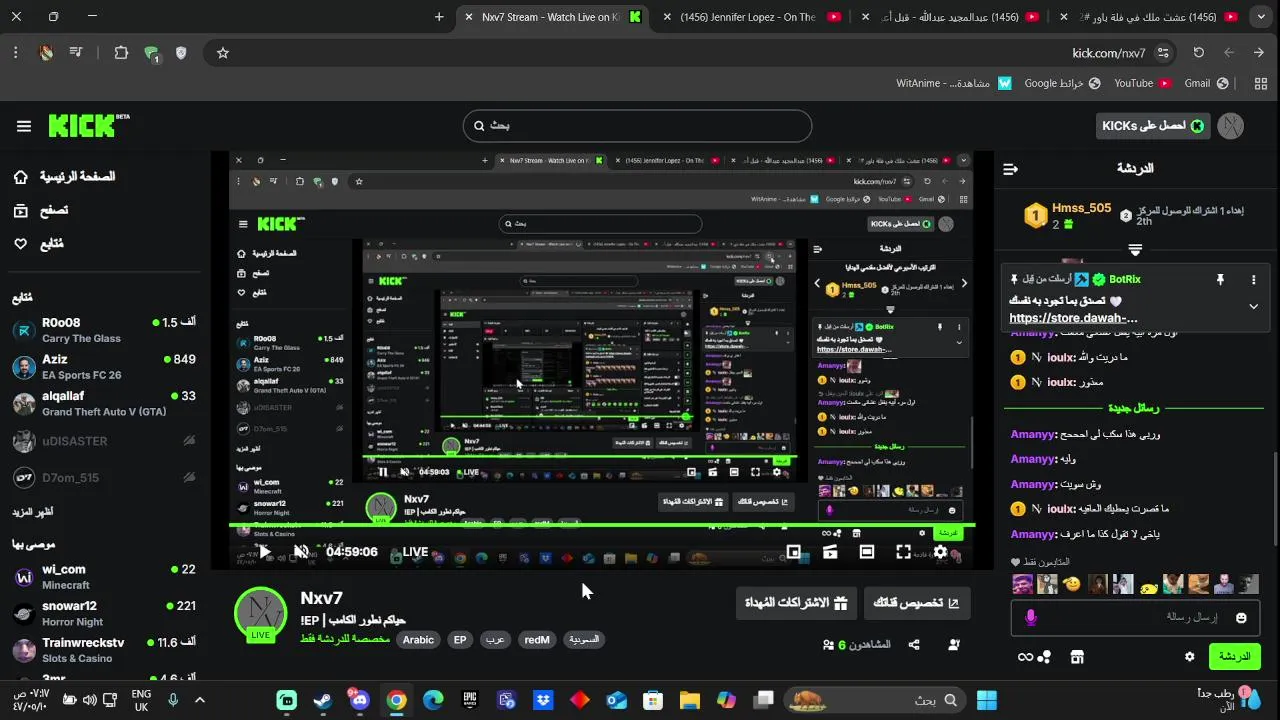The width and height of the screenshot is (1280, 720).
Task: Open the home page (الصفحة الرئيسية) sidebar item
Action: (x=64, y=176)
